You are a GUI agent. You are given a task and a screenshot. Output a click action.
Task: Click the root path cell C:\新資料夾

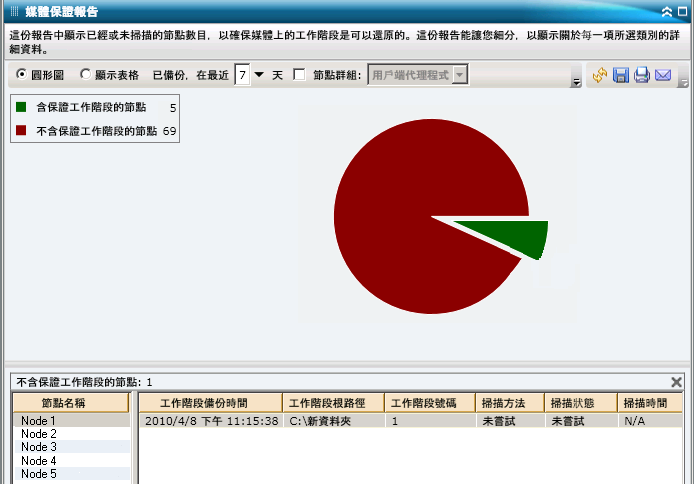coord(334,421)
